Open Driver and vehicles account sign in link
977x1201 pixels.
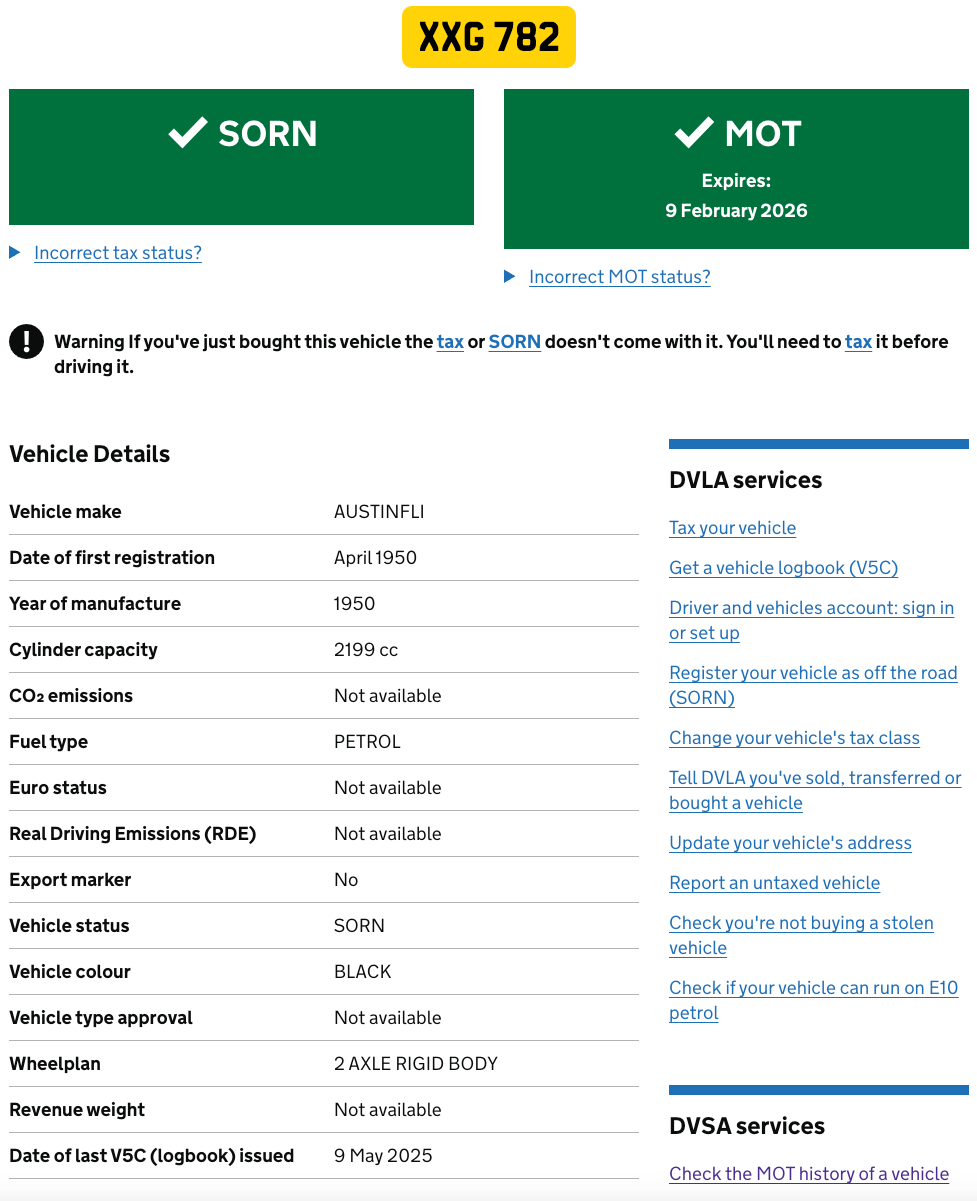pos(810,608)
